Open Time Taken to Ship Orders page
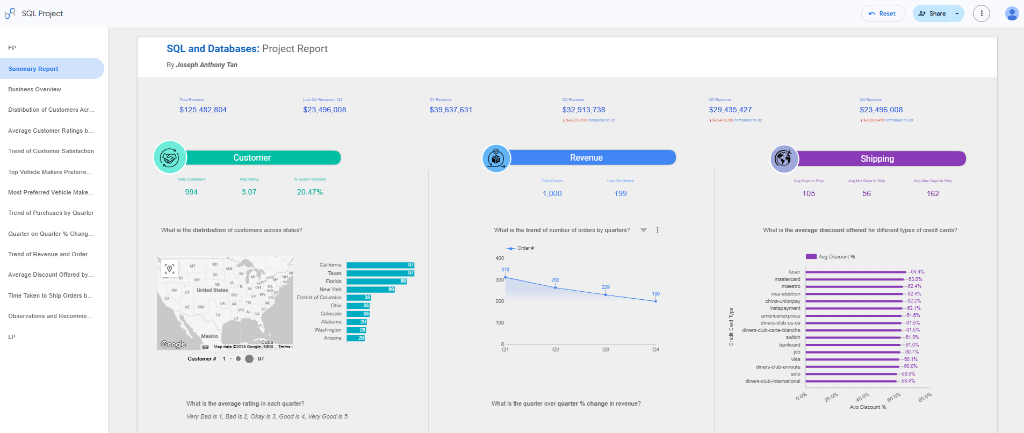 click(x=52, y=296)
